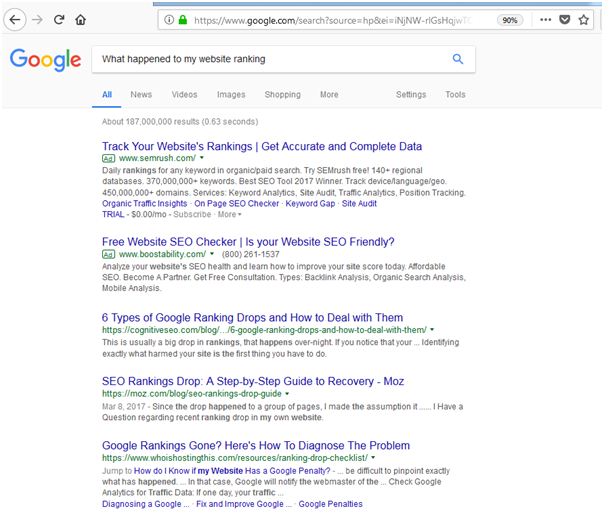Click the blue magnifier search icon
Viewport: 604px width, 517px height.
pos(458,59)
